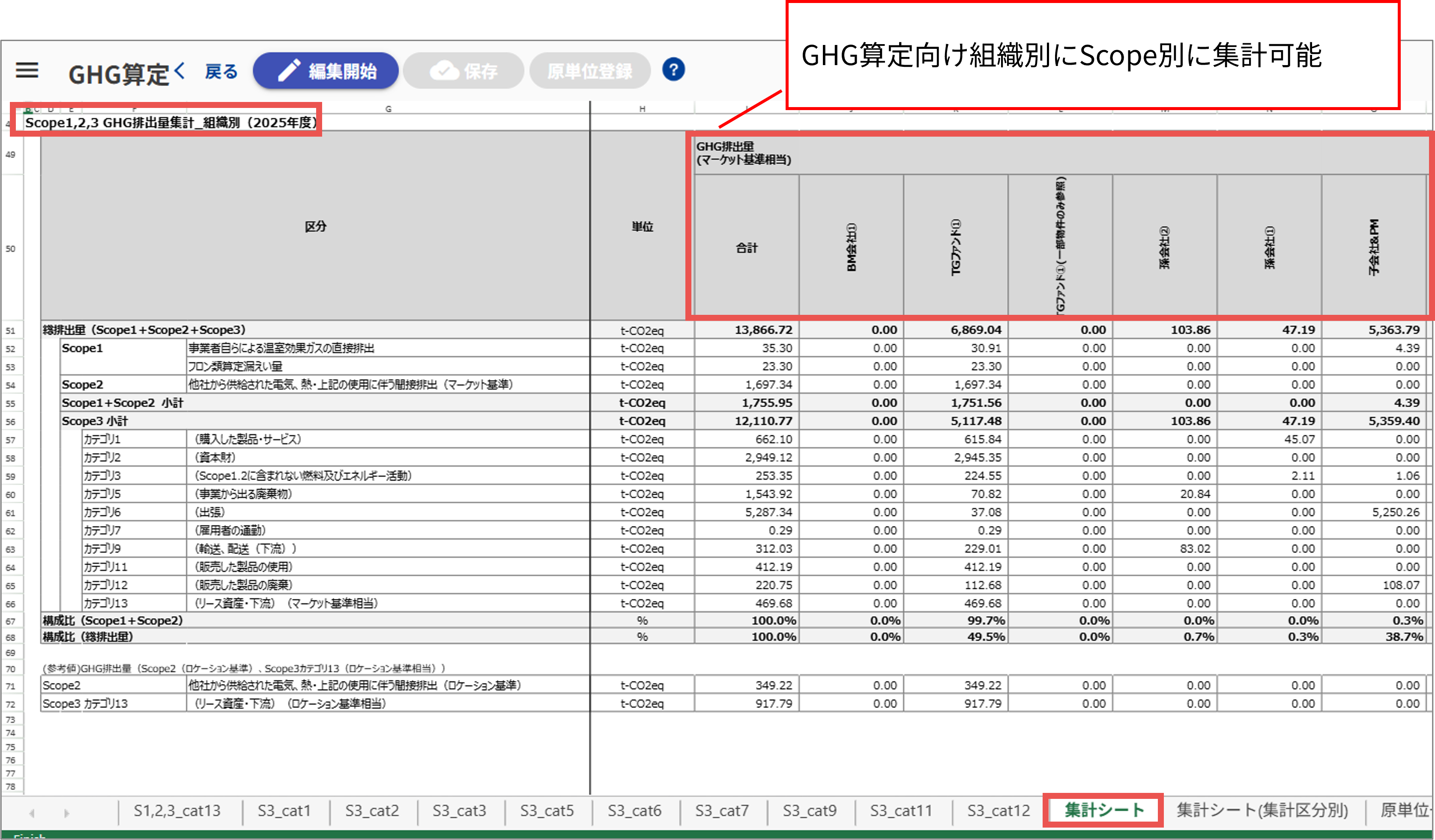Select the S3_cat5 sheet tab
The width and height of the screenshot is (1435, 840).
coord(547,810)
